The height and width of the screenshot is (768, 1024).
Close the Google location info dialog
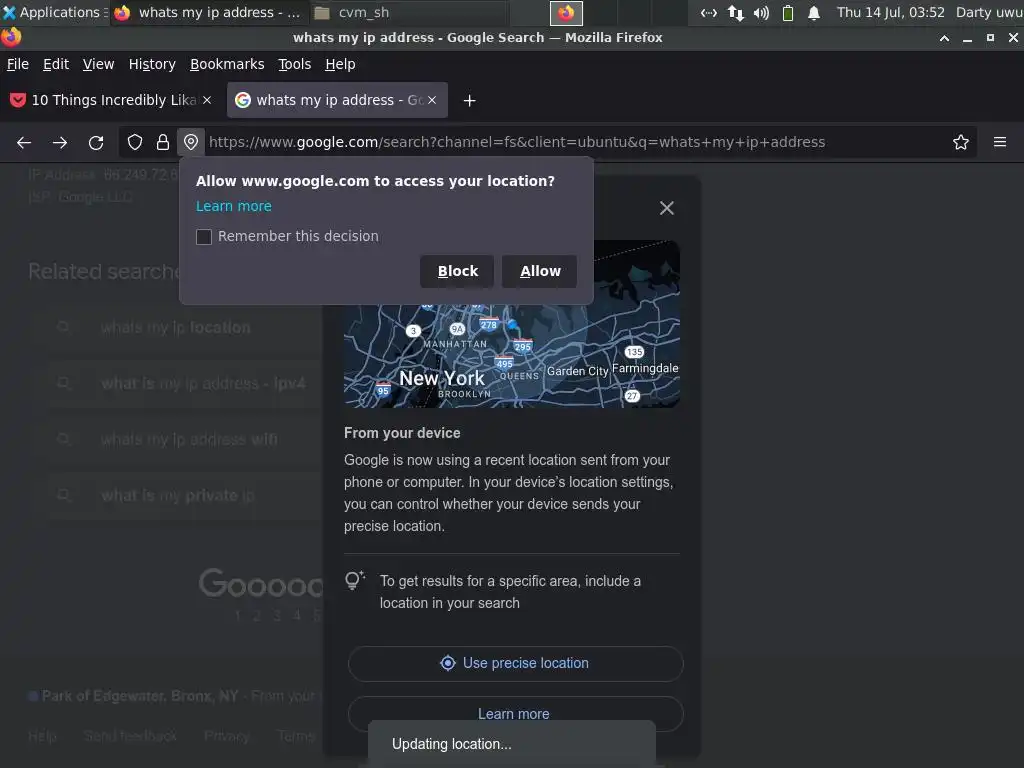coord(666,208)
